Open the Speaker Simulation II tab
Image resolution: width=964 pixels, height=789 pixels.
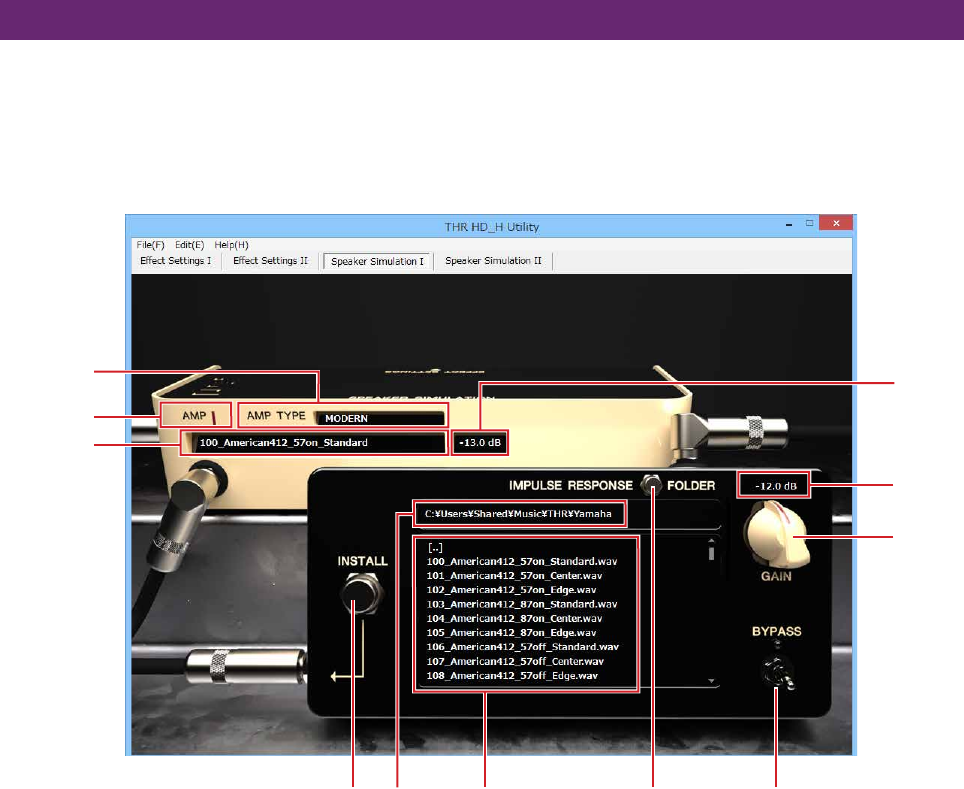(493, 261)
